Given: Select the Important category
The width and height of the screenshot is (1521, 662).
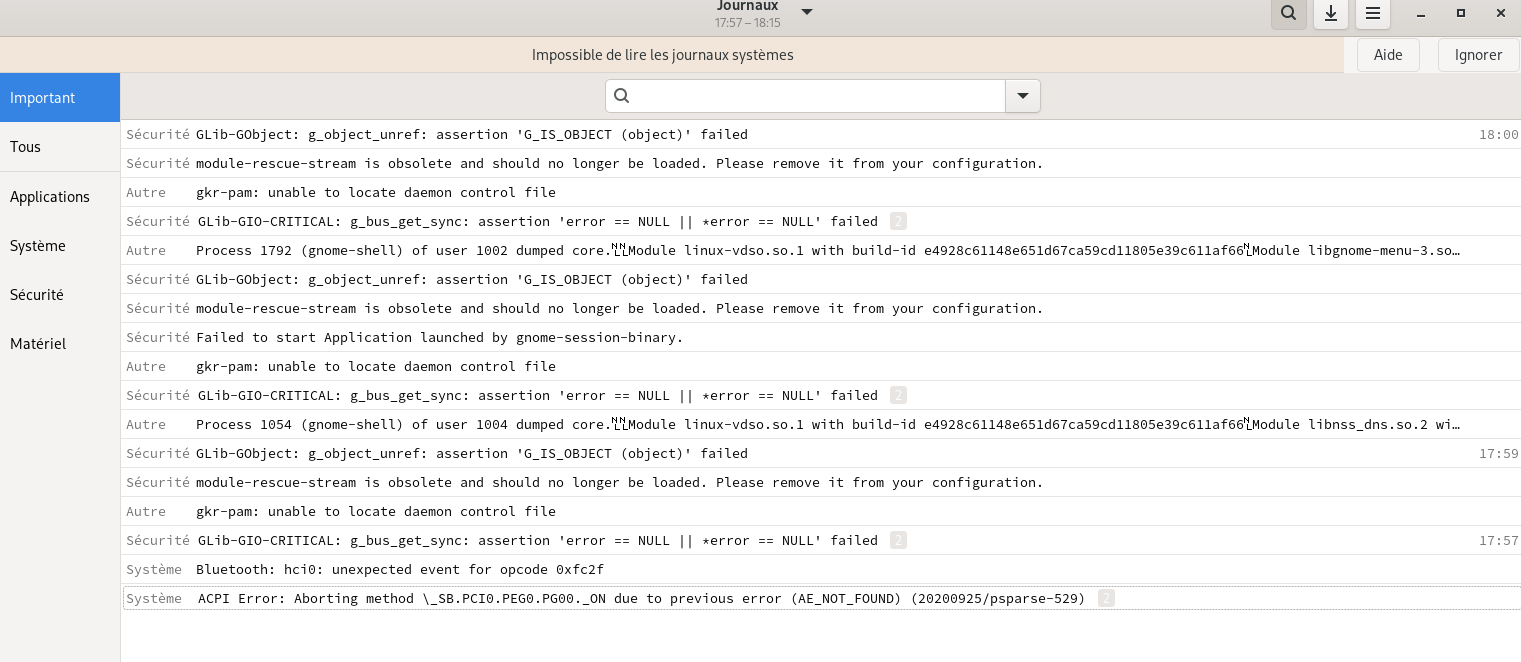Looking at the screenshot, I should pyautogui.click(x=60, y=98).
